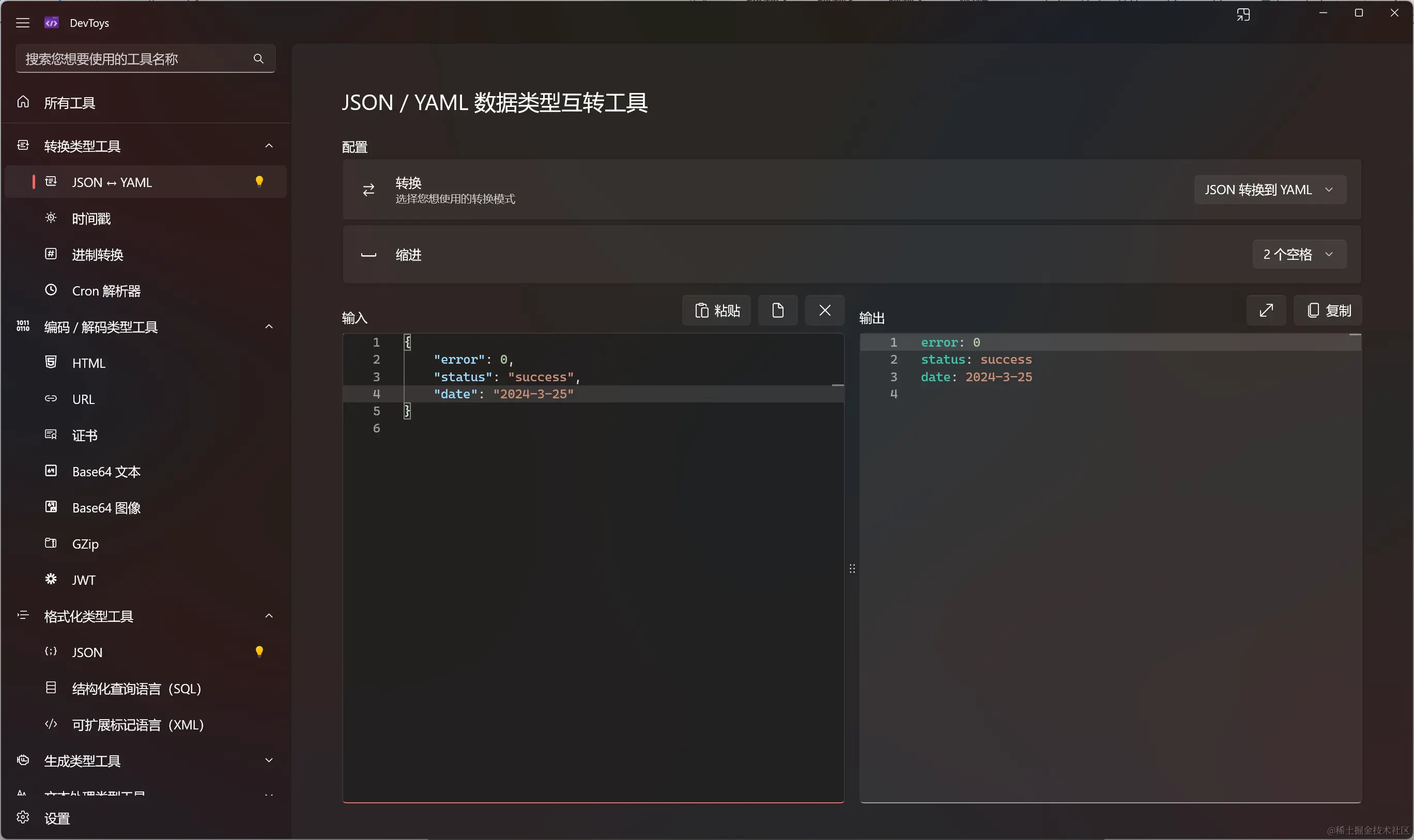Maximize the DevToys window
Viewport: 1414px width, 840px height.
pos(1359,13)
